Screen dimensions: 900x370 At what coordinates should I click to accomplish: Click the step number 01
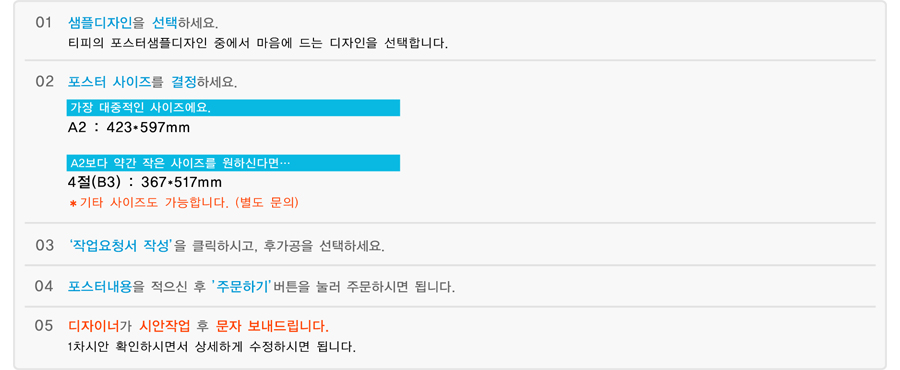coord(44,24)
